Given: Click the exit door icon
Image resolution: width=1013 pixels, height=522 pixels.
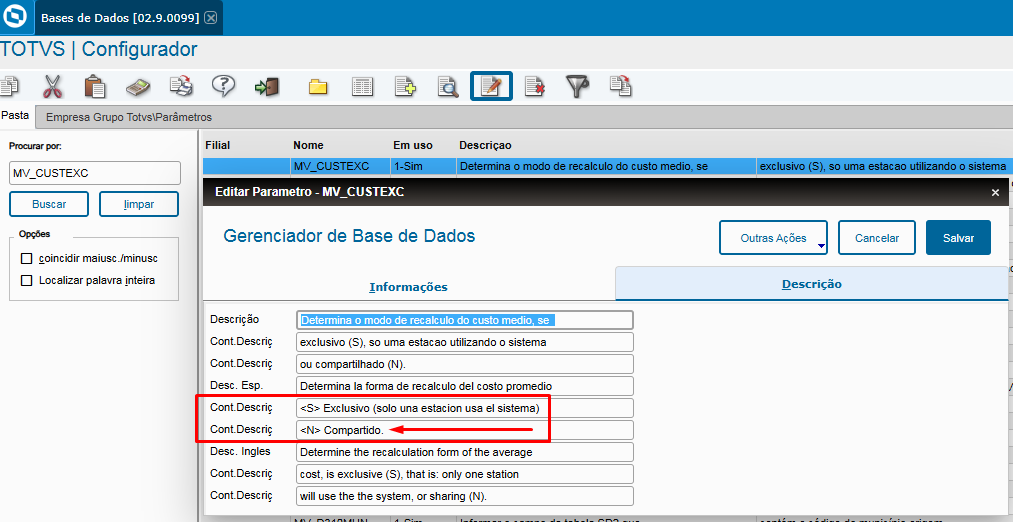Looking at the screenshot, I should 267,87.
